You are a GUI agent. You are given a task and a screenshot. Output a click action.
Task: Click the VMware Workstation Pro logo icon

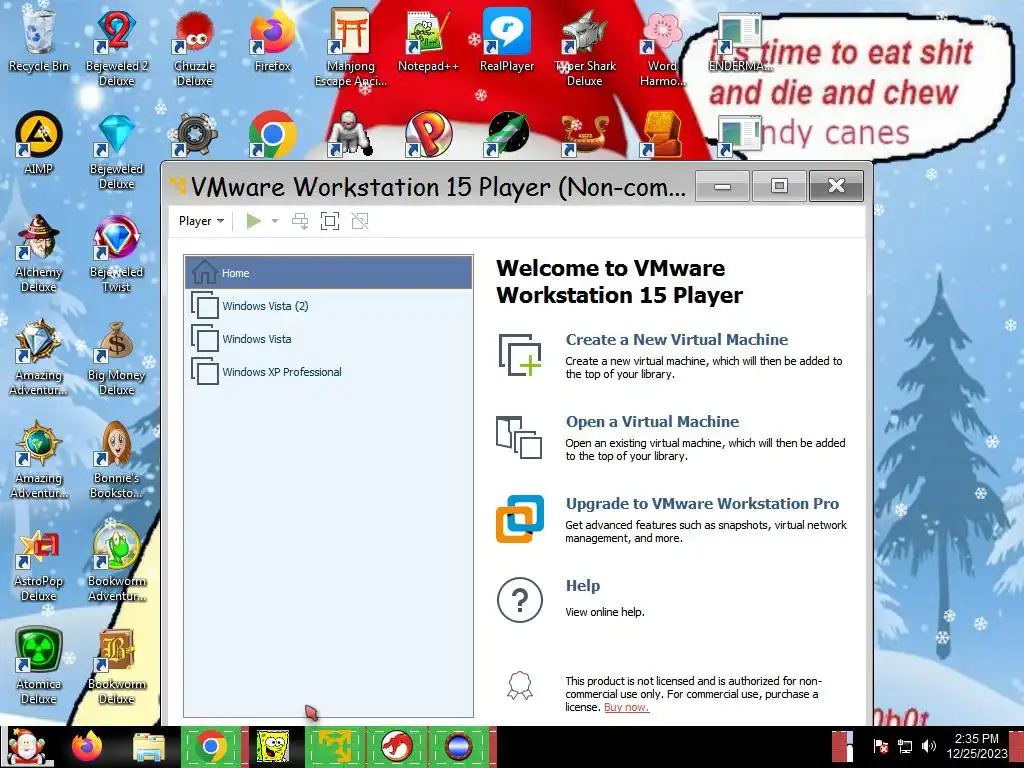(x=520, y=519)
